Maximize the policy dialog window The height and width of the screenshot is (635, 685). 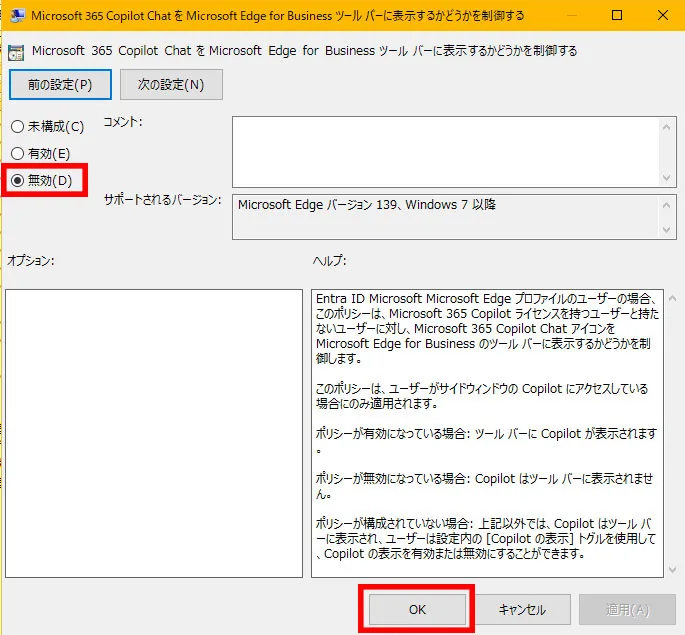click(x=617, y=15)
